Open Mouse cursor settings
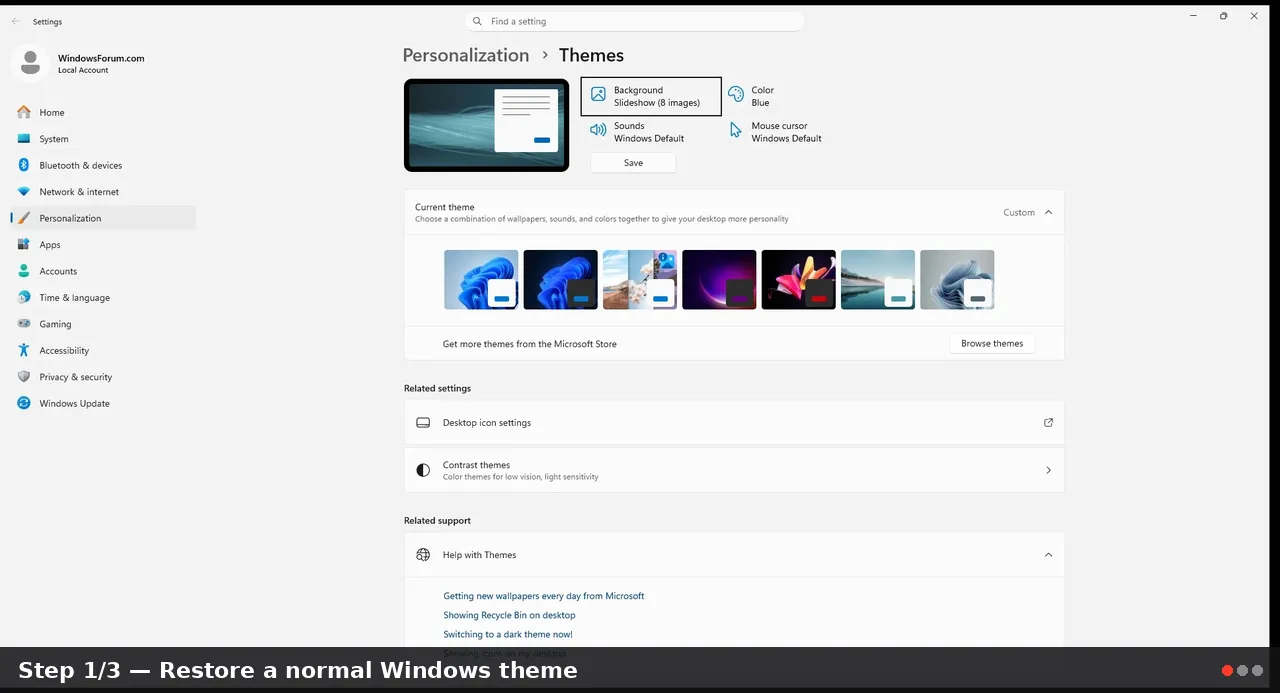1280x693 pixels. point(775,132)
